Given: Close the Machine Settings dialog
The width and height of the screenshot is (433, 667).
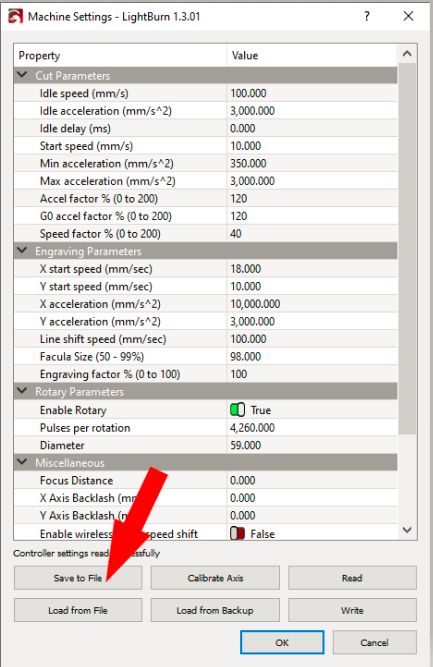Looking at the screenshot, I should pos(408,16).
